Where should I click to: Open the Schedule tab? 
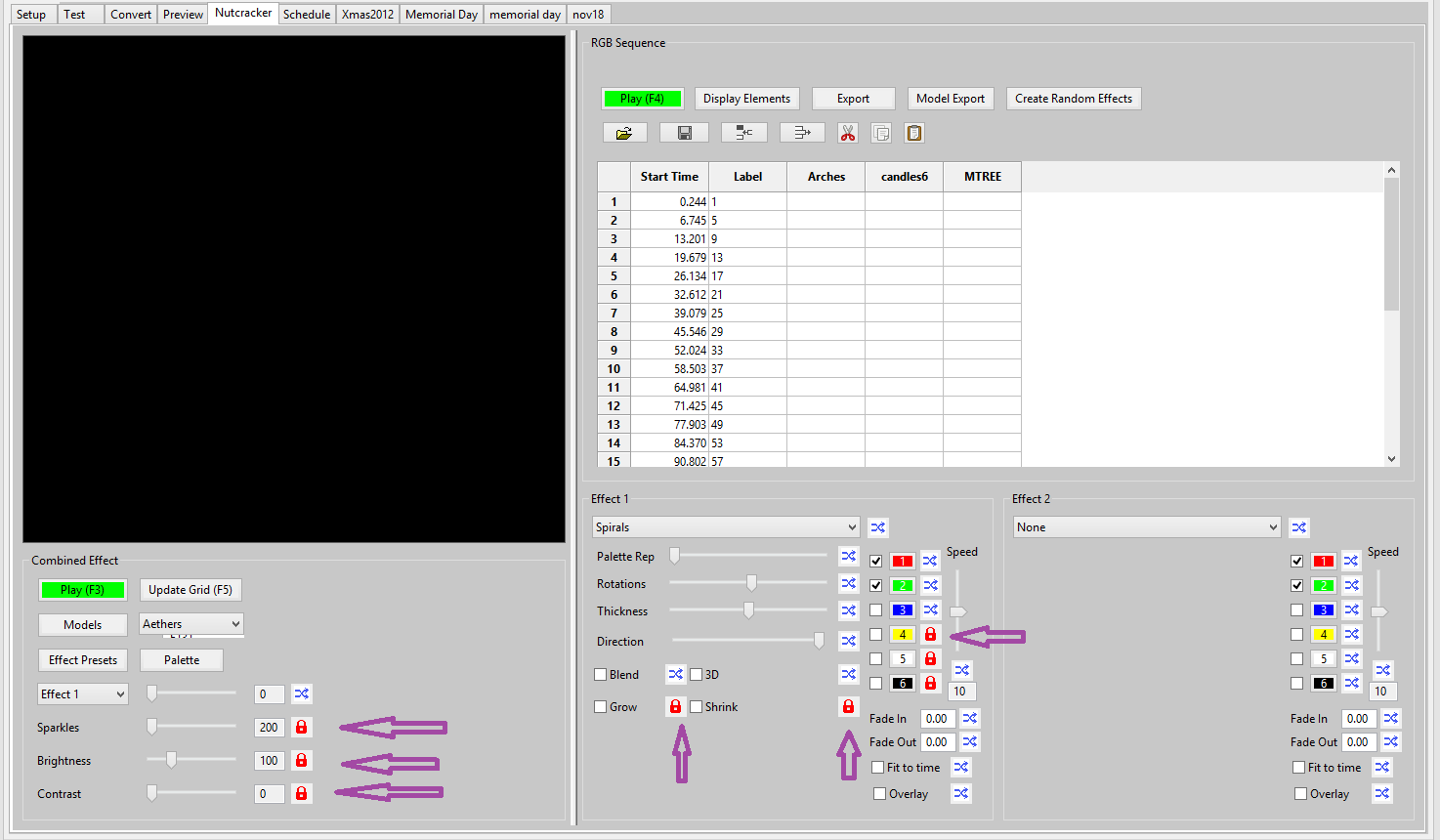[307, 14]
